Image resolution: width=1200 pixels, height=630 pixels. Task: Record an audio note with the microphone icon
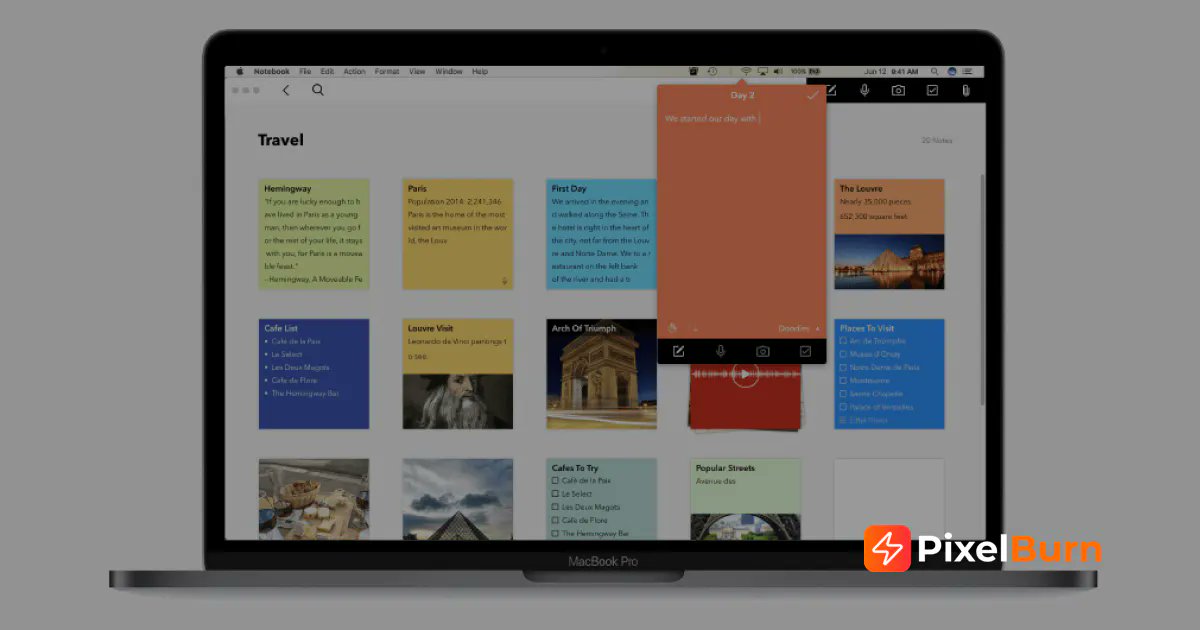(864, 90)
